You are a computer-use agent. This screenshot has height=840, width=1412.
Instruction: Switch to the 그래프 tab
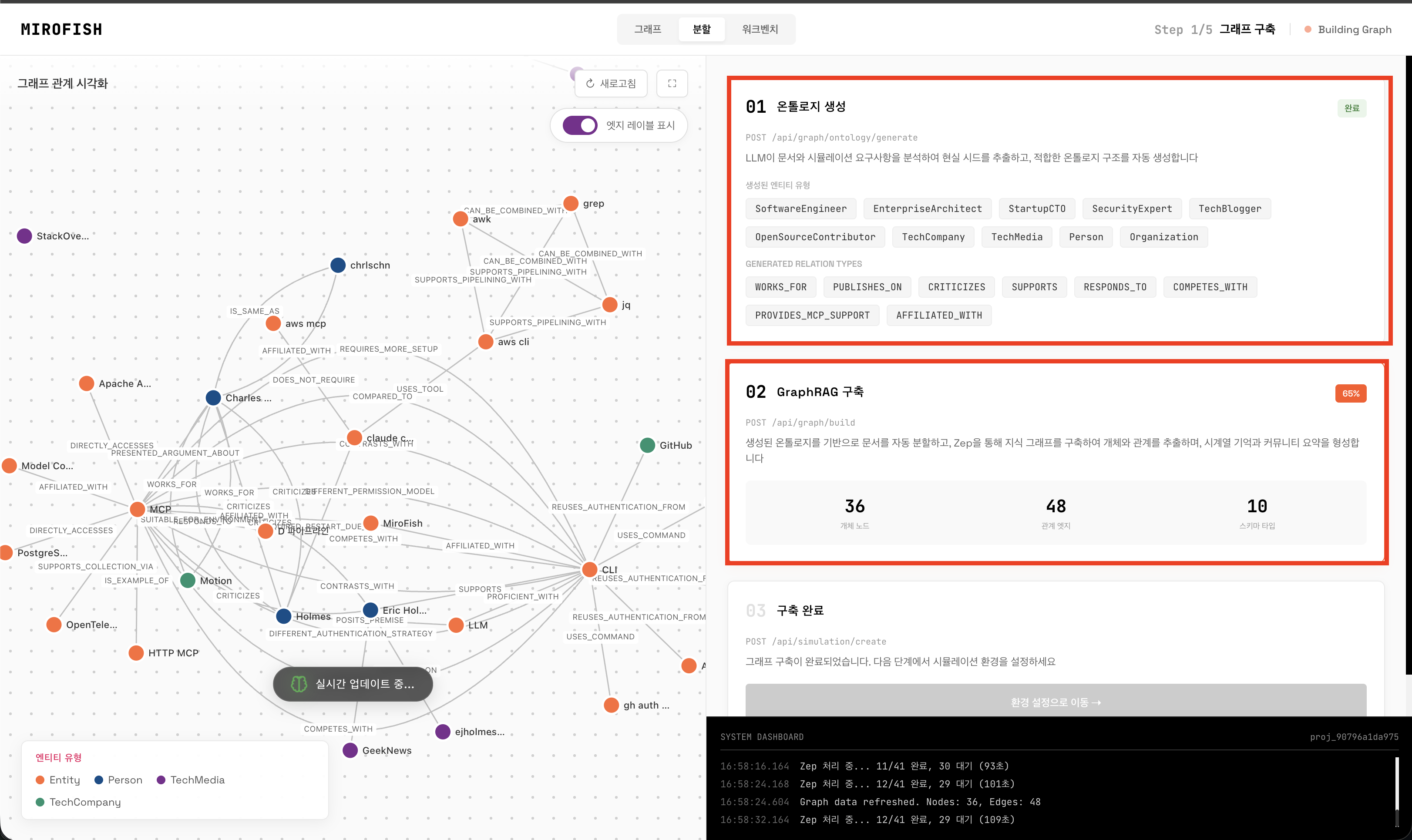tap(647, 29)
